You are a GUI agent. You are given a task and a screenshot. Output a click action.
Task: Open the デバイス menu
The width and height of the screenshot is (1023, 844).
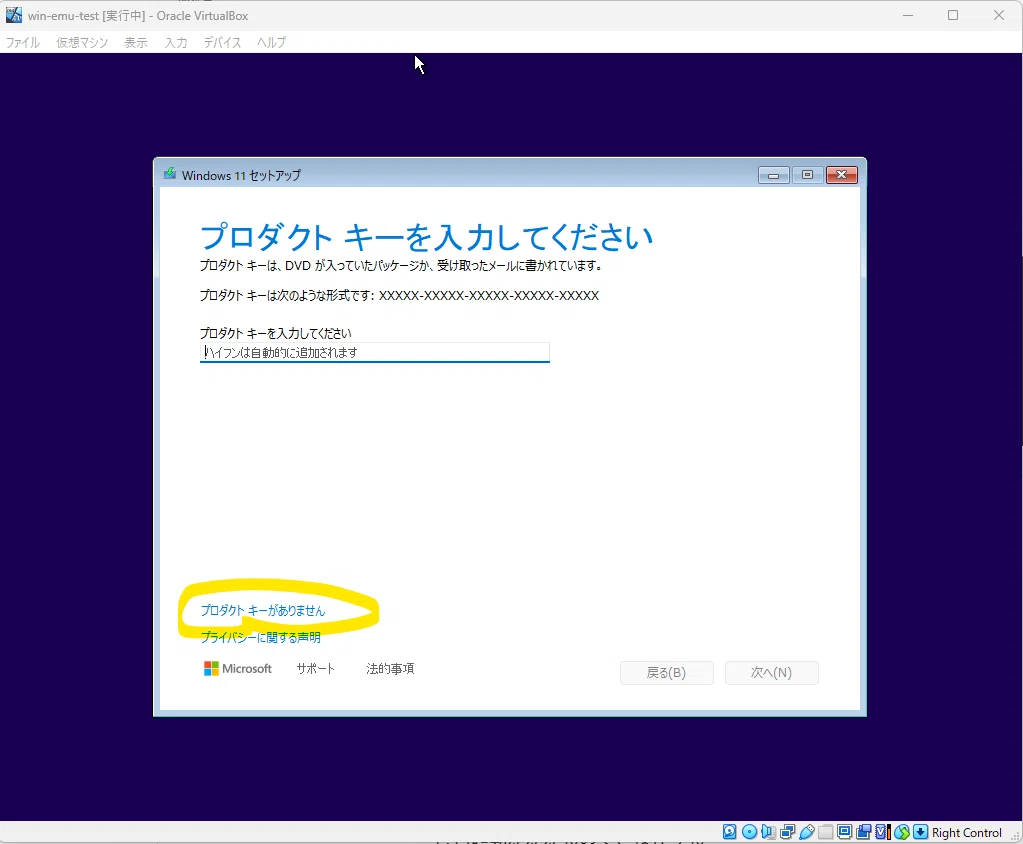coord(222,42)
